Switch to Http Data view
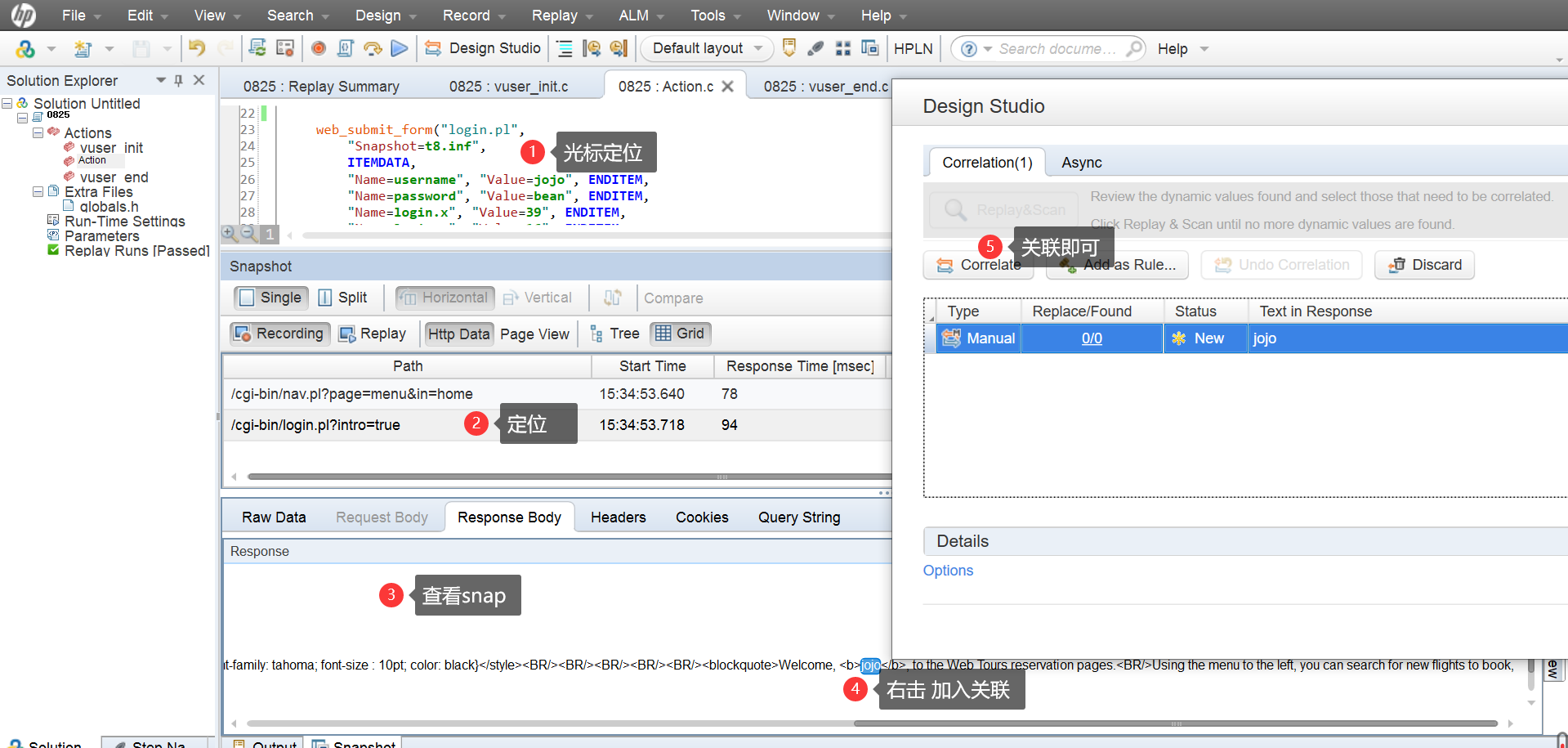Viewport: 1568px width, 748px height. click(x=458, y=334)
